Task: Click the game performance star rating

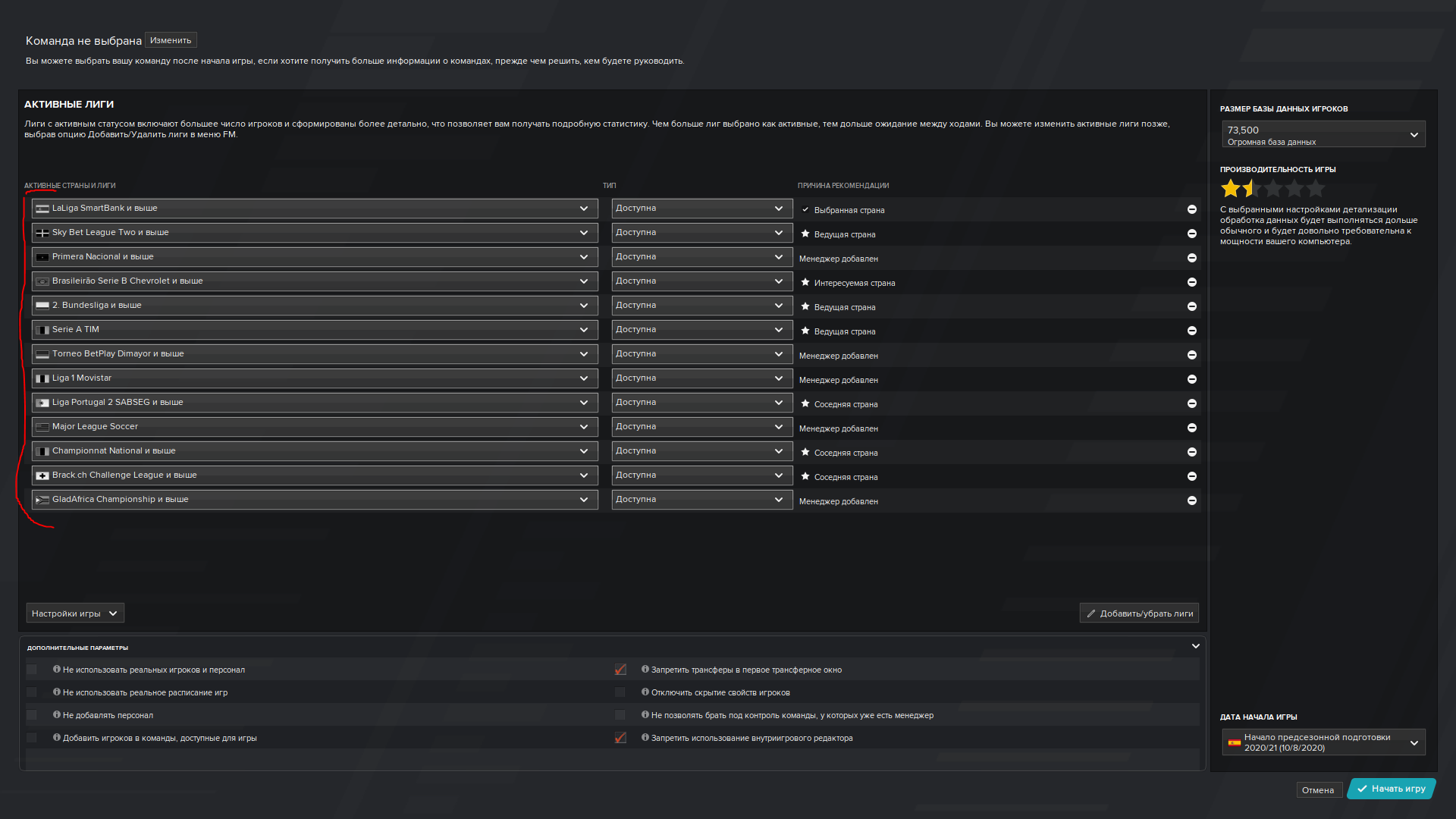Action: tap(1272, 189)
